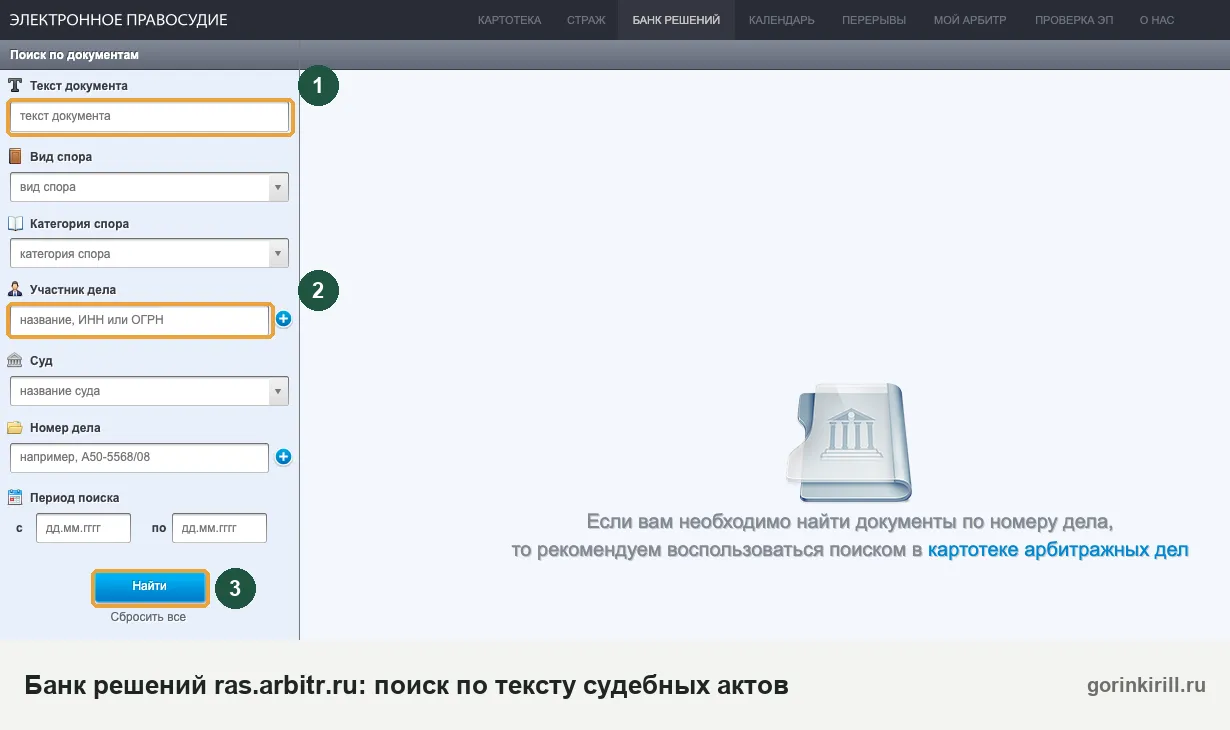Open the Вид спора dropdown arrow
The image size is (1230, 730).
(x=279, y=187)
